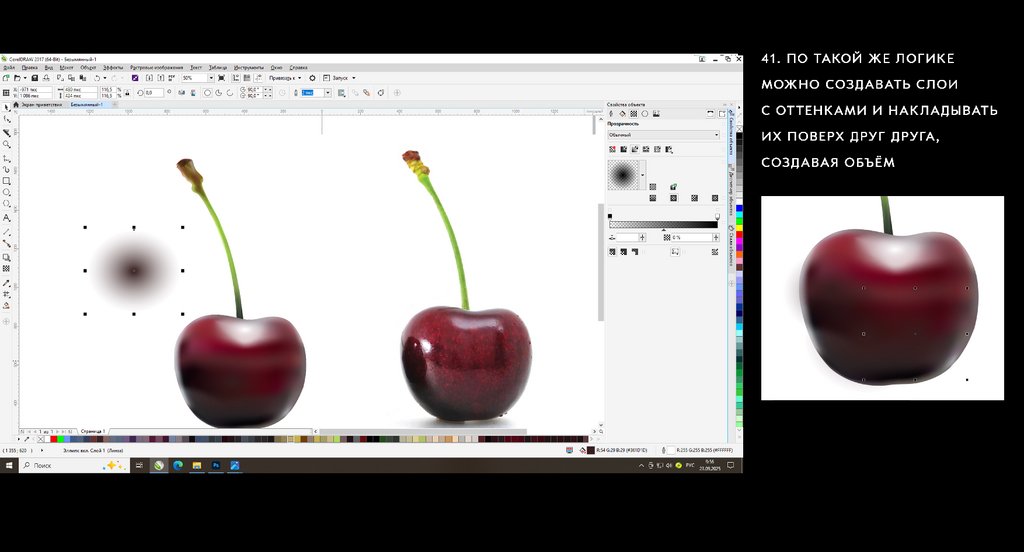Switch to the Welcome Screen tab
This screenshot has width=1024, height=552.
pos(41,105)
